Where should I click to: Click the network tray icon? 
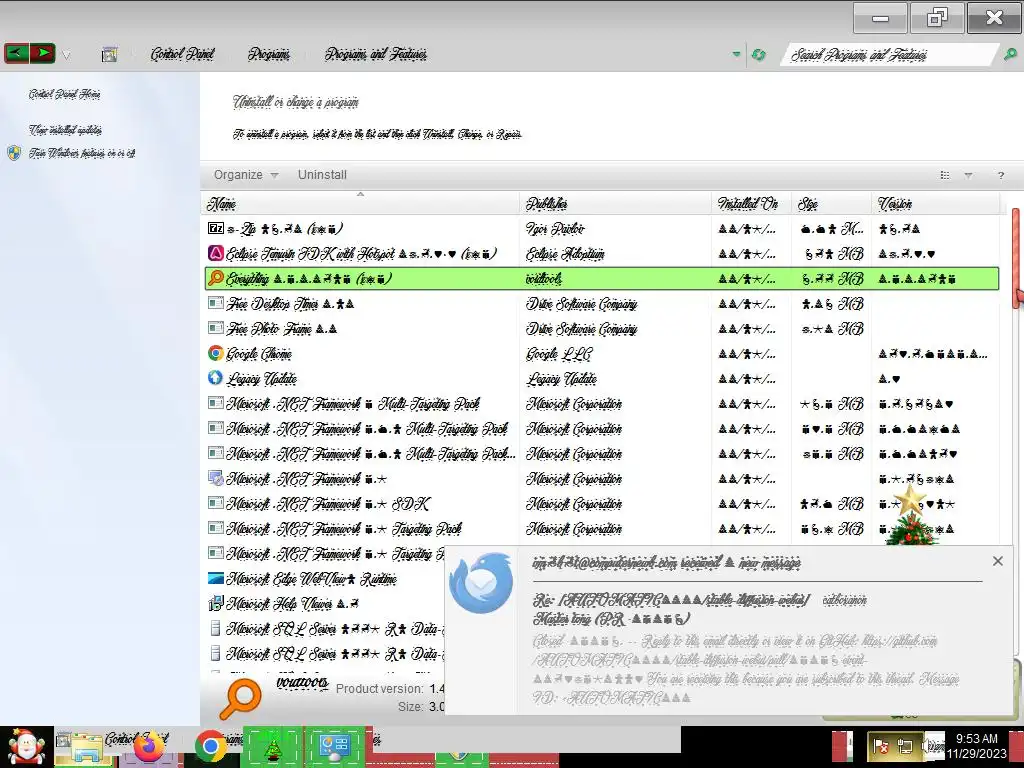pos(905,746)
